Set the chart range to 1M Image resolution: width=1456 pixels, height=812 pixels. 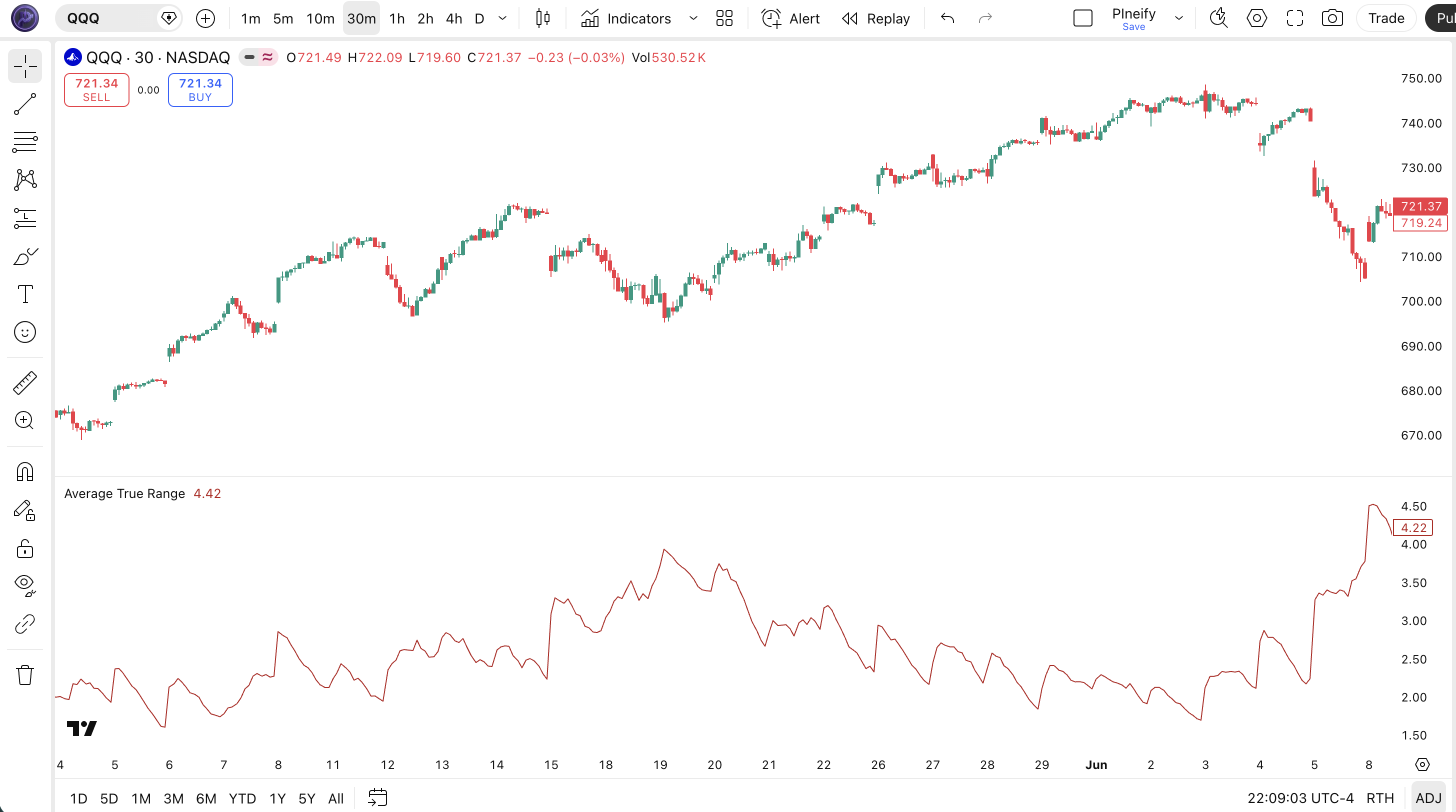coord(140,798)
